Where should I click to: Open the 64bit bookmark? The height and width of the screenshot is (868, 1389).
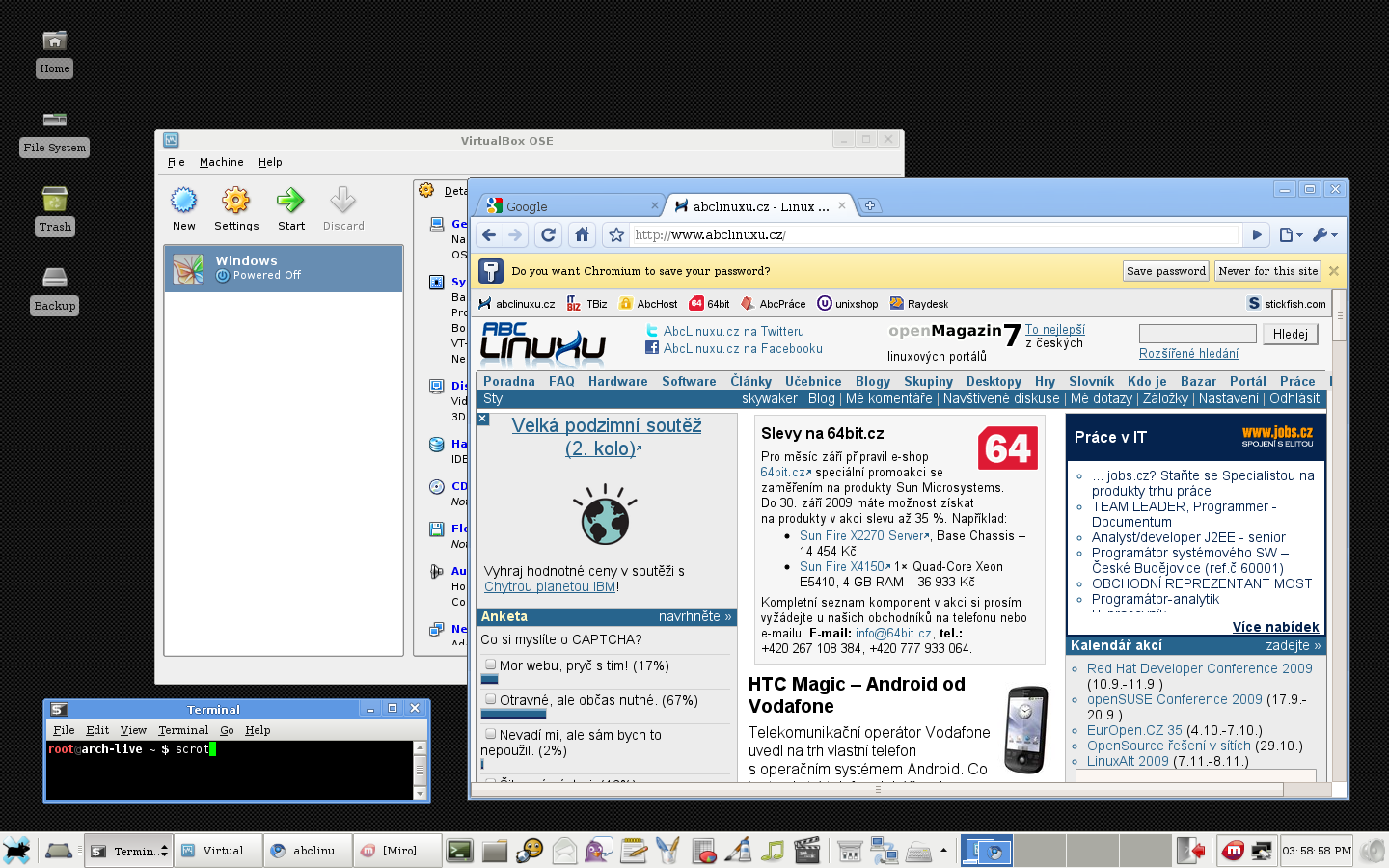(709, 304)
